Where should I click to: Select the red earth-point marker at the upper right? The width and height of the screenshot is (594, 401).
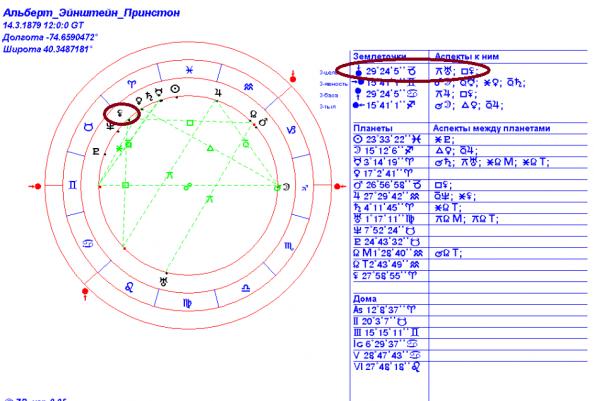[292, 77]
